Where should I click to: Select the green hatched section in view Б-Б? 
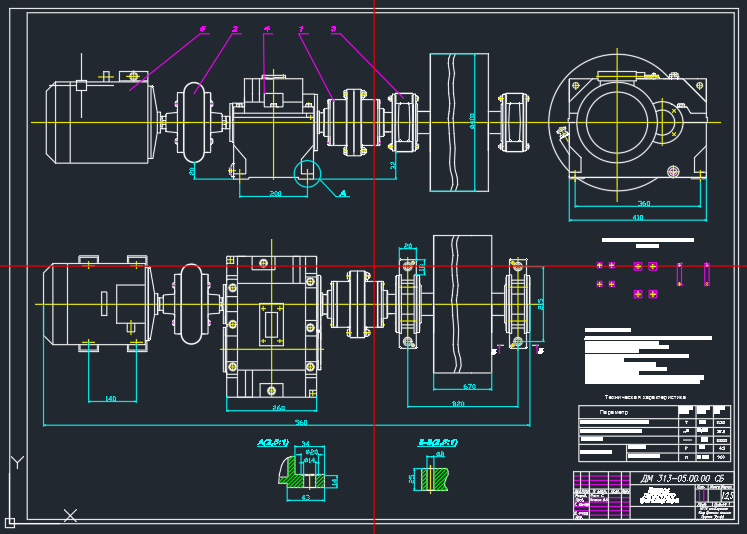tap(434, 479)
